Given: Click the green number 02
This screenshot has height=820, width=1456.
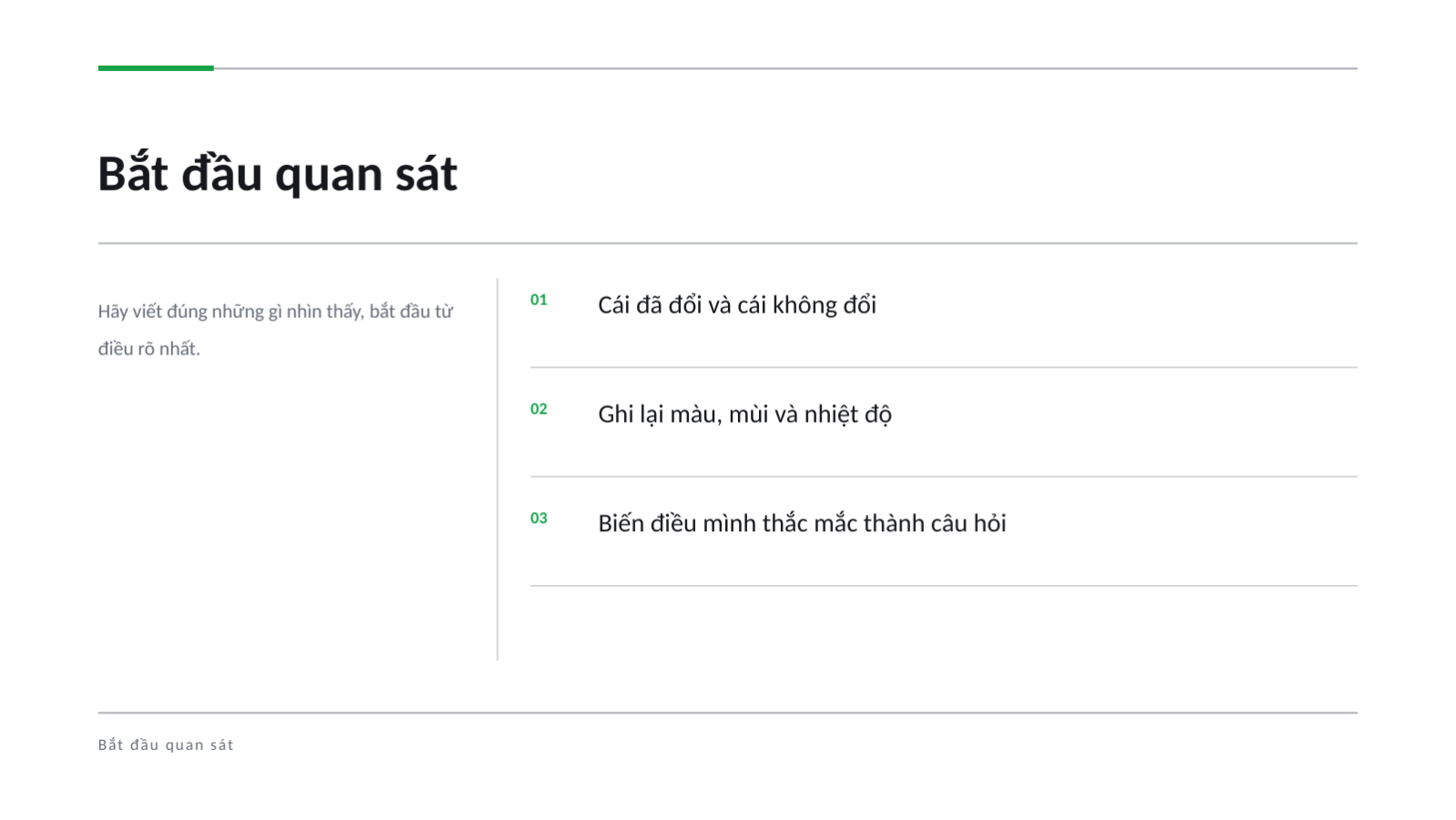Looking at the screenshot, I should 538,409.
